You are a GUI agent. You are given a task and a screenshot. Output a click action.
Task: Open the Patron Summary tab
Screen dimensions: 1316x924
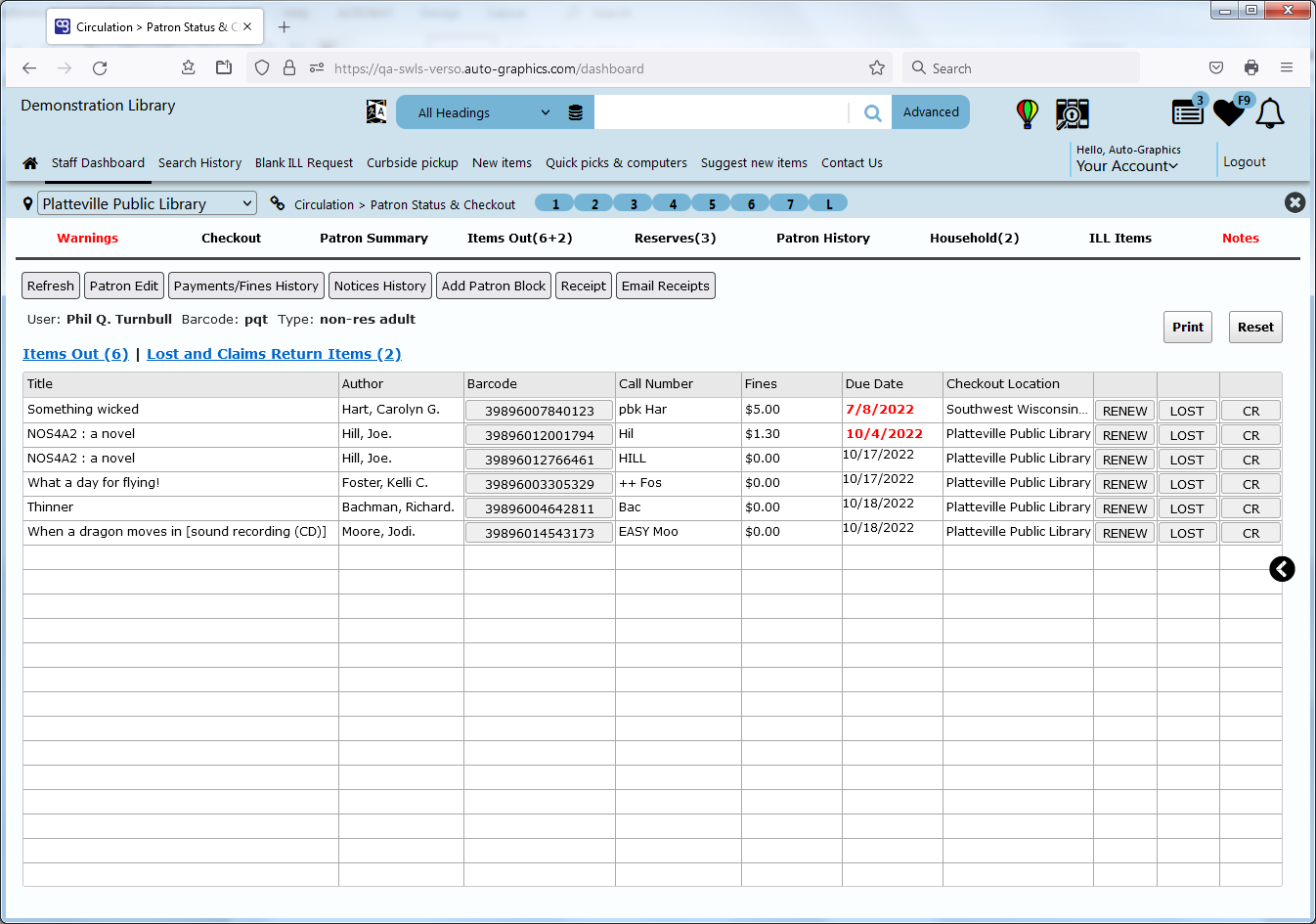coord(373,239)
